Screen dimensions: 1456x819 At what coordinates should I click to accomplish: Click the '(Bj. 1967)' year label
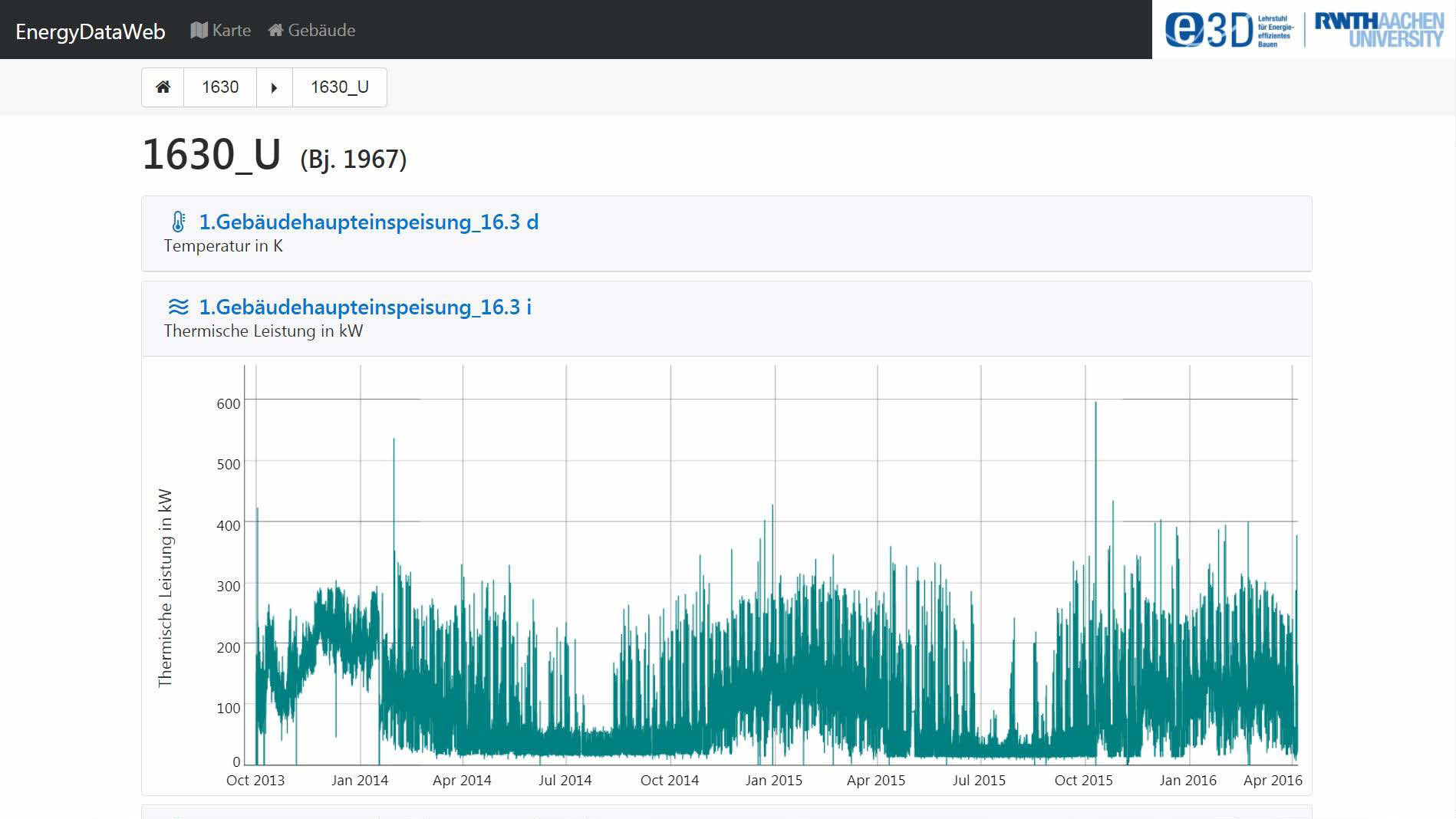coord(354,159)
